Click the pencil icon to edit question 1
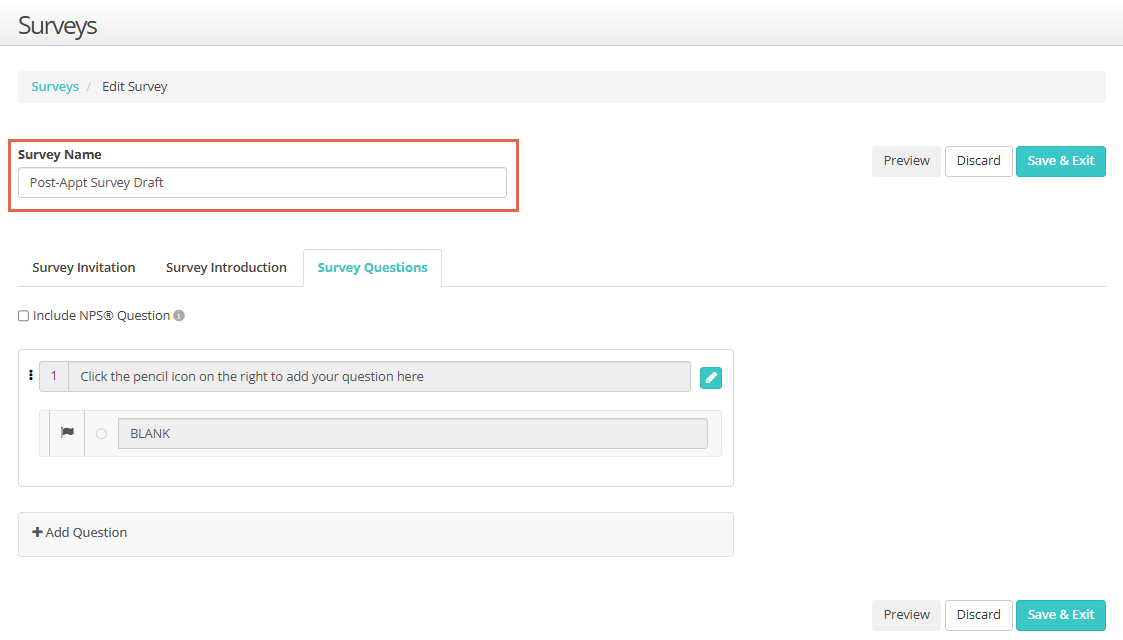 pos(710,377)
